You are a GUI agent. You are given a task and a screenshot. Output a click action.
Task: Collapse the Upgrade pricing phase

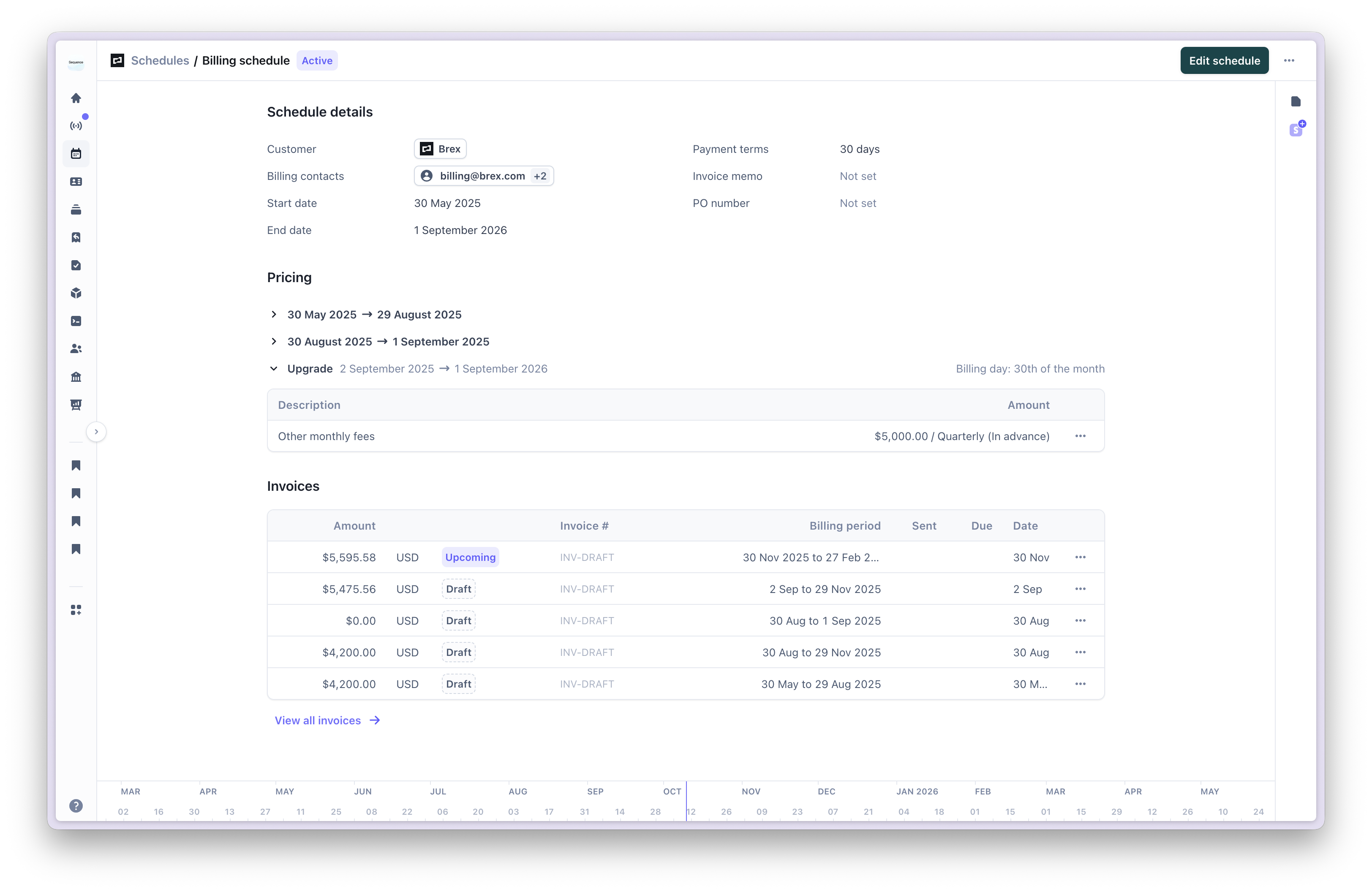(274, 369)
